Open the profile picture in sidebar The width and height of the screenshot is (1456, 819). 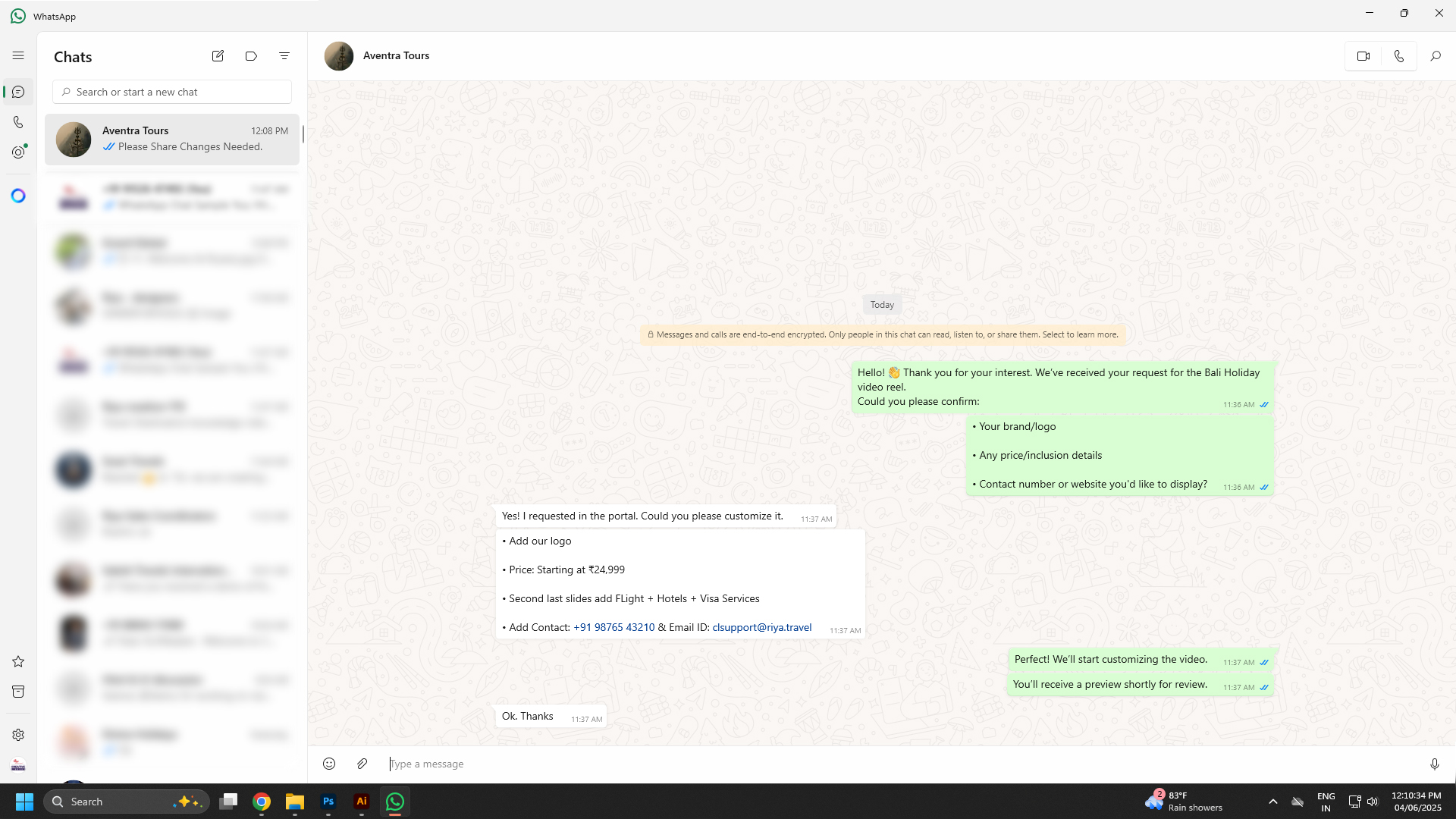[x=18, y=765]
